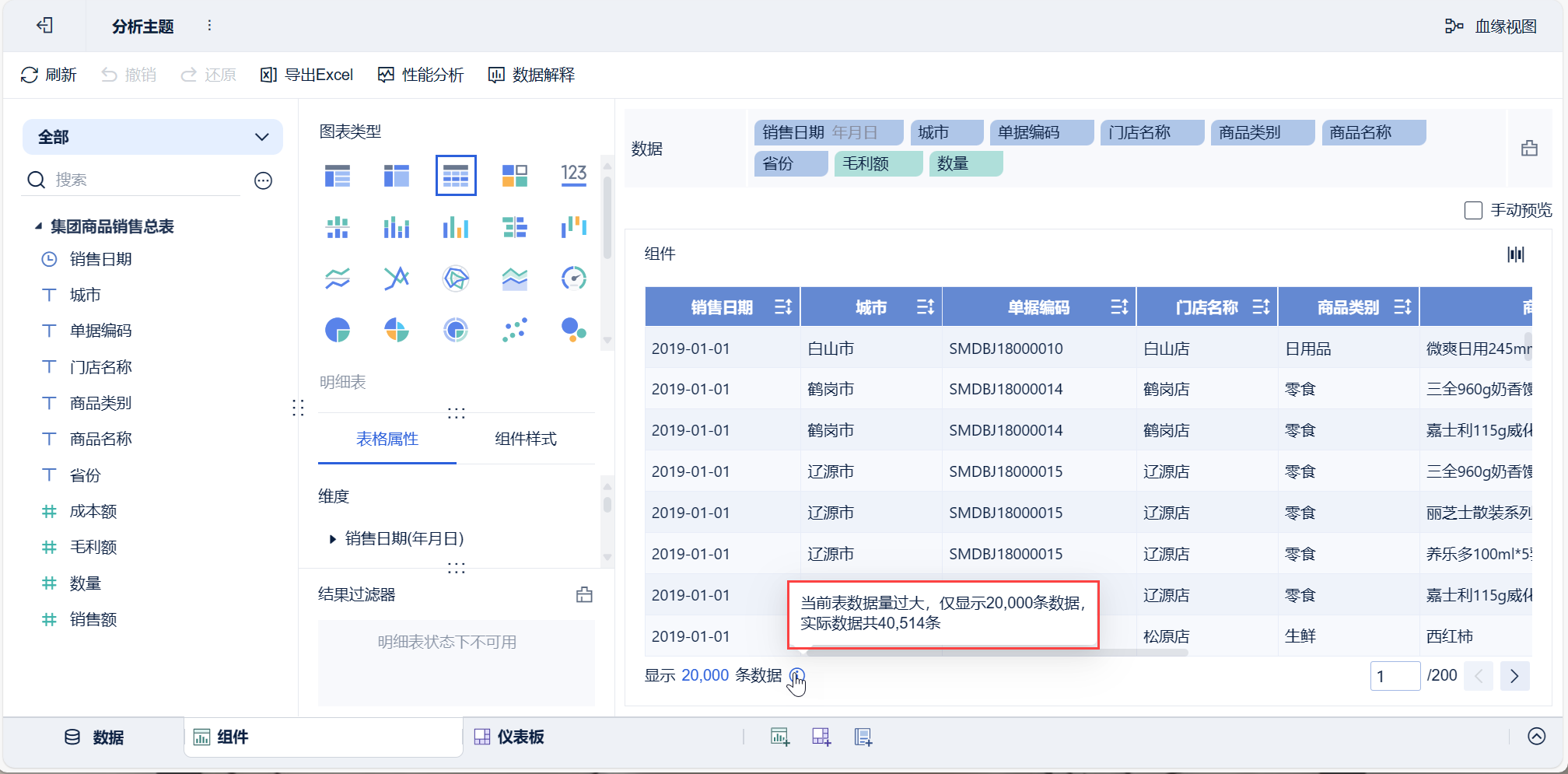Expand the 销售日期(年月日) dimension item

tap(333, 538)
